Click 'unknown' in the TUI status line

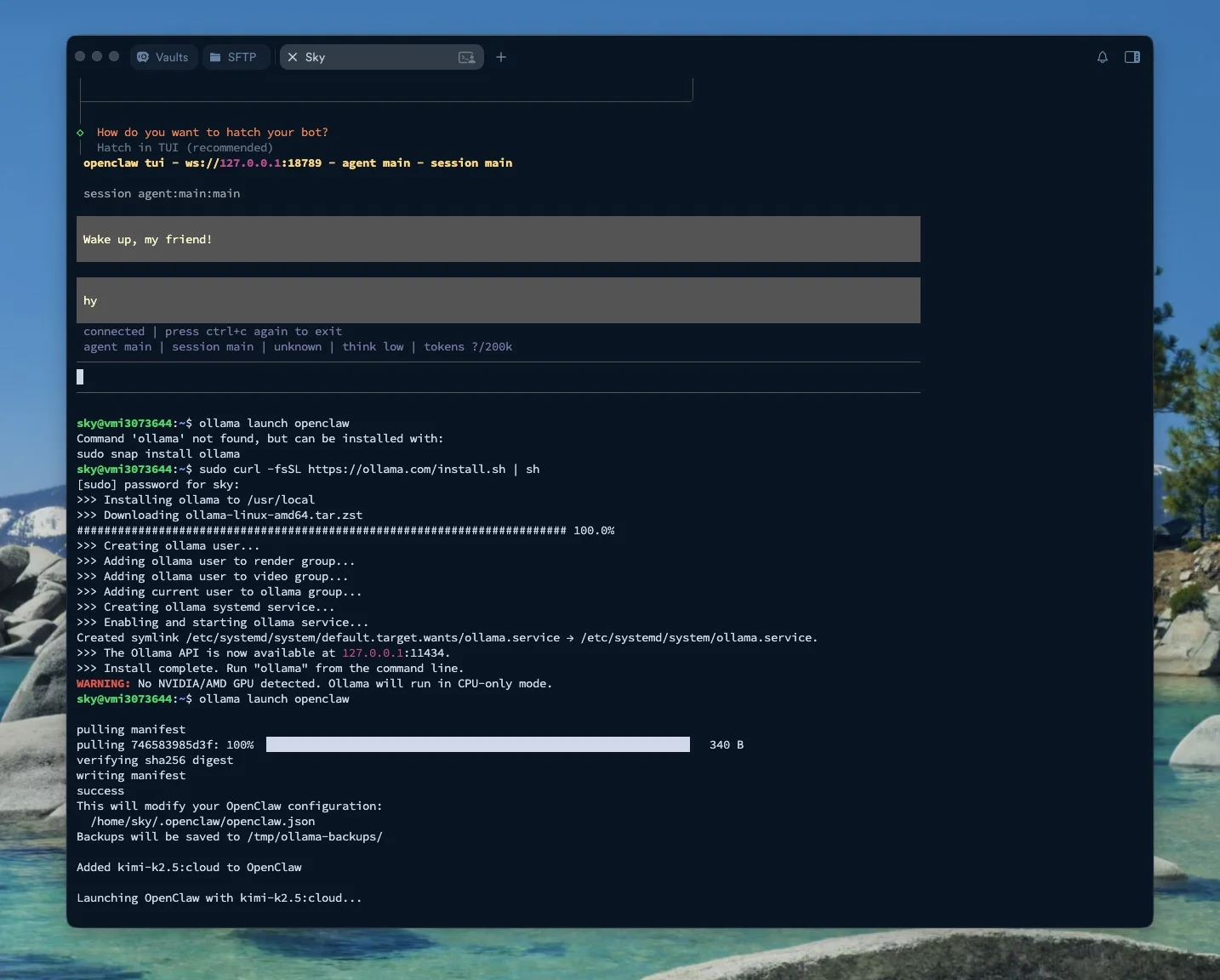click(x=298, y=346)
